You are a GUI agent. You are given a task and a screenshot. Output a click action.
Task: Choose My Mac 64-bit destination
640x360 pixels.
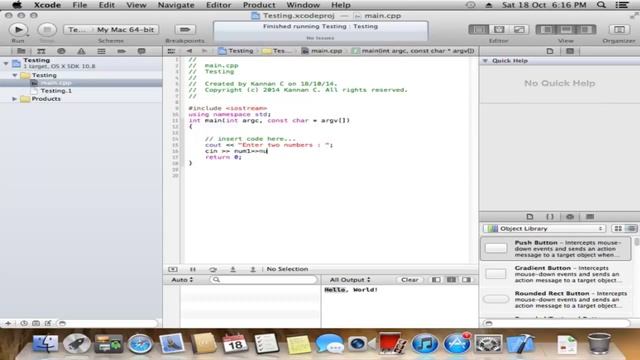pos(125,29)
